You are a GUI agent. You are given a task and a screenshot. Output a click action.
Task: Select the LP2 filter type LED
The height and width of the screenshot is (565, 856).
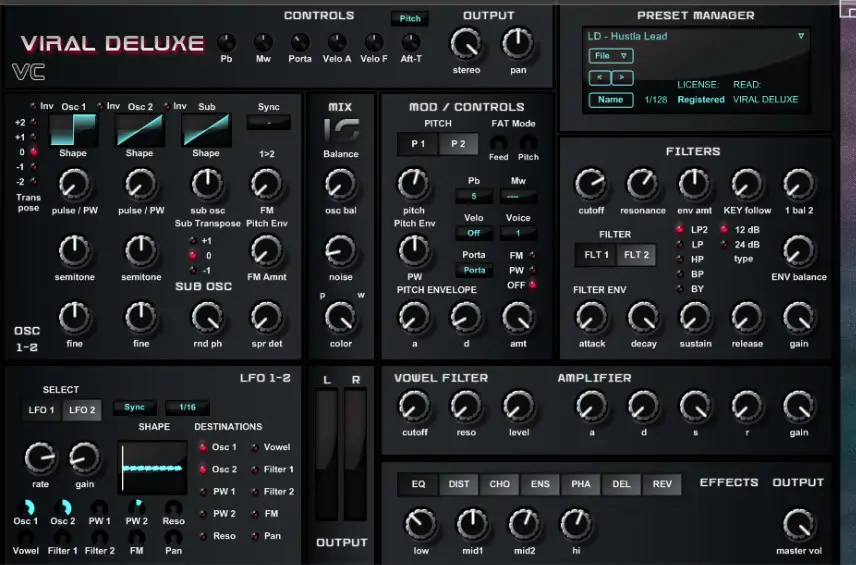tap(680, 229)
